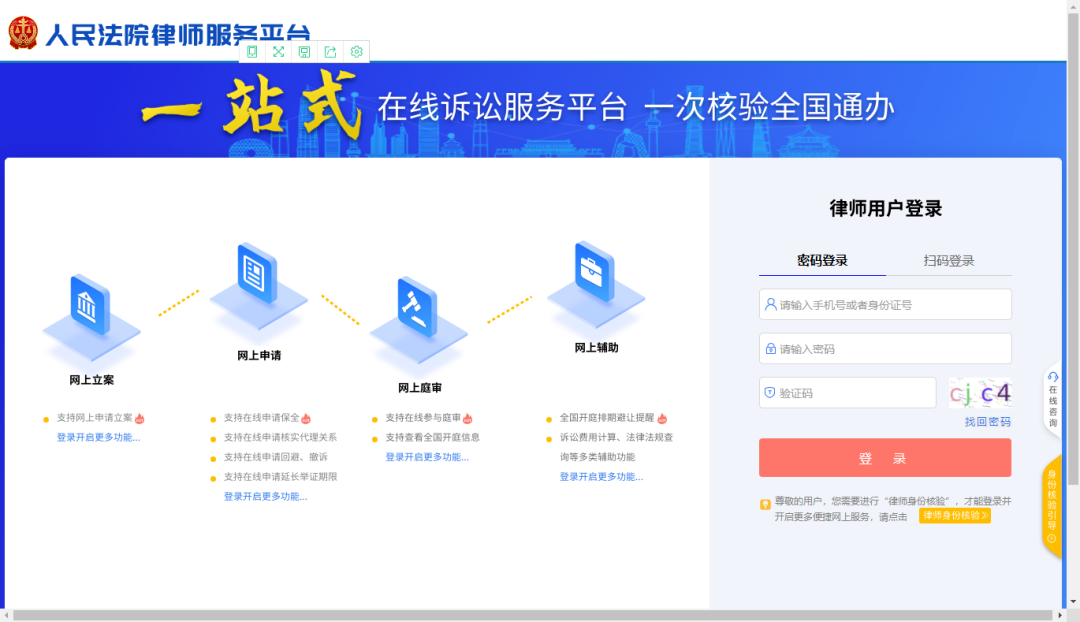Click the user icon in account field
1080x622 pixels.
(771, 304)
